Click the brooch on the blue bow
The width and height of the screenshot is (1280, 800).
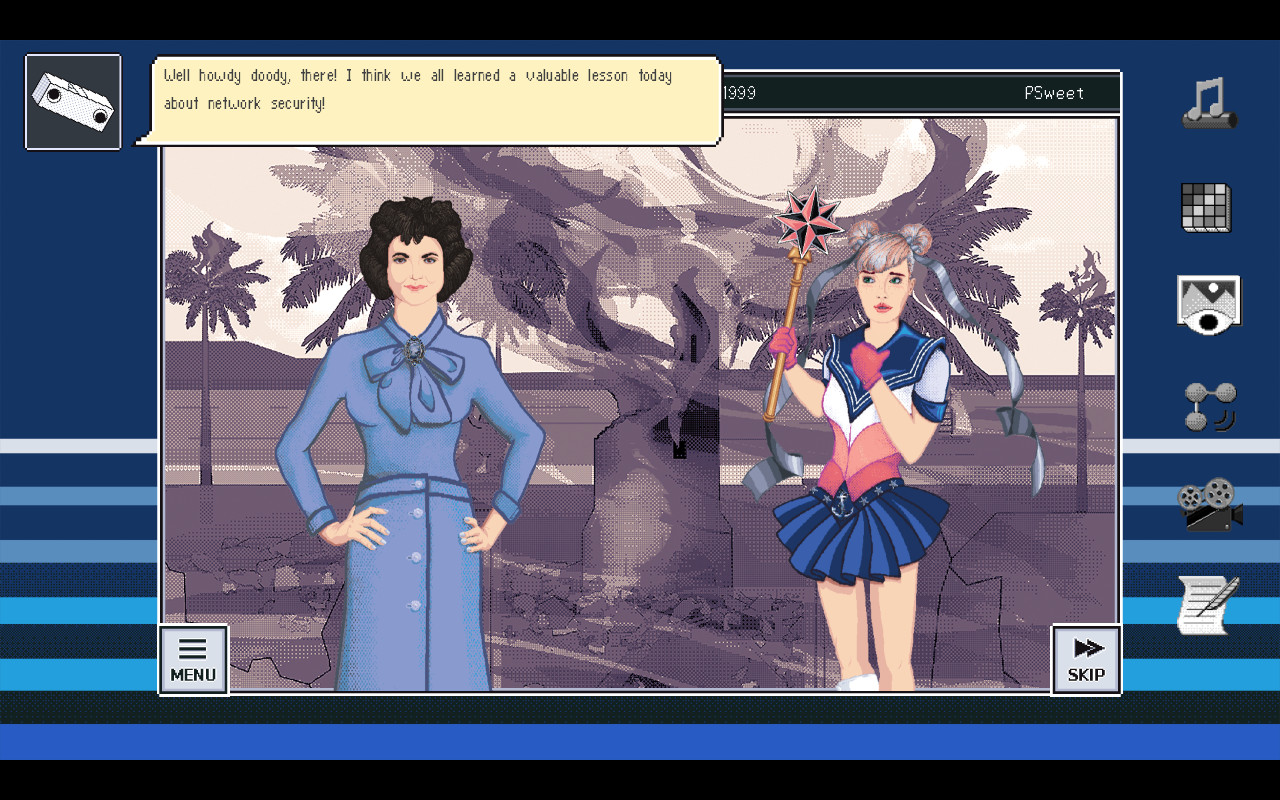tap(413, 350)
